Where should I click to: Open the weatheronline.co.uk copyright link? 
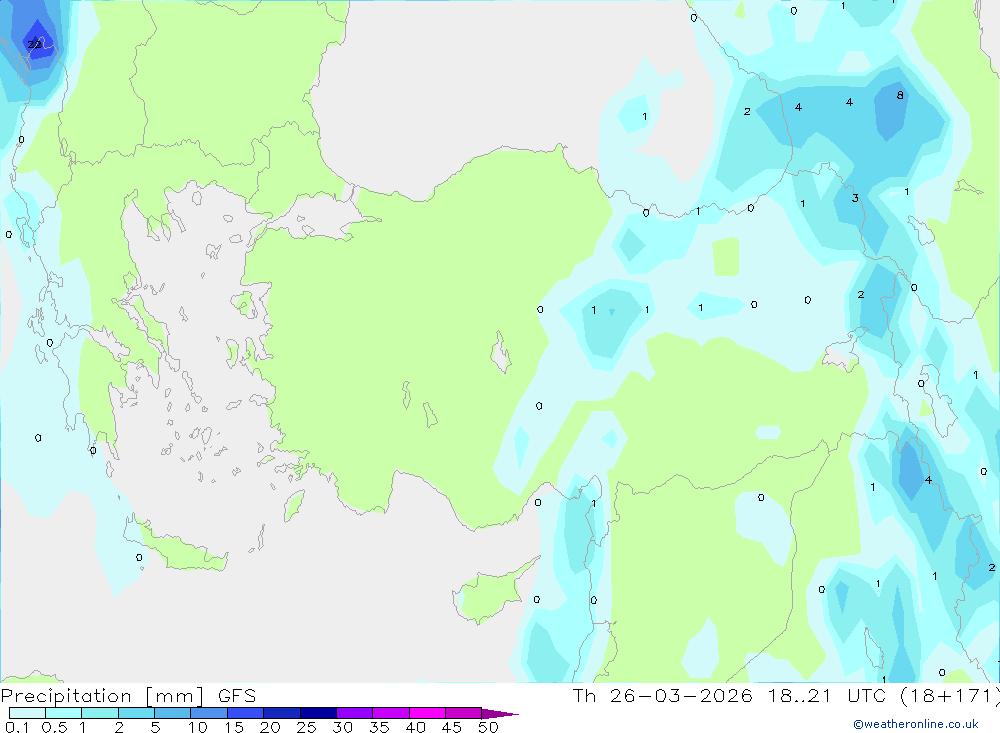(x=916, y=724)
